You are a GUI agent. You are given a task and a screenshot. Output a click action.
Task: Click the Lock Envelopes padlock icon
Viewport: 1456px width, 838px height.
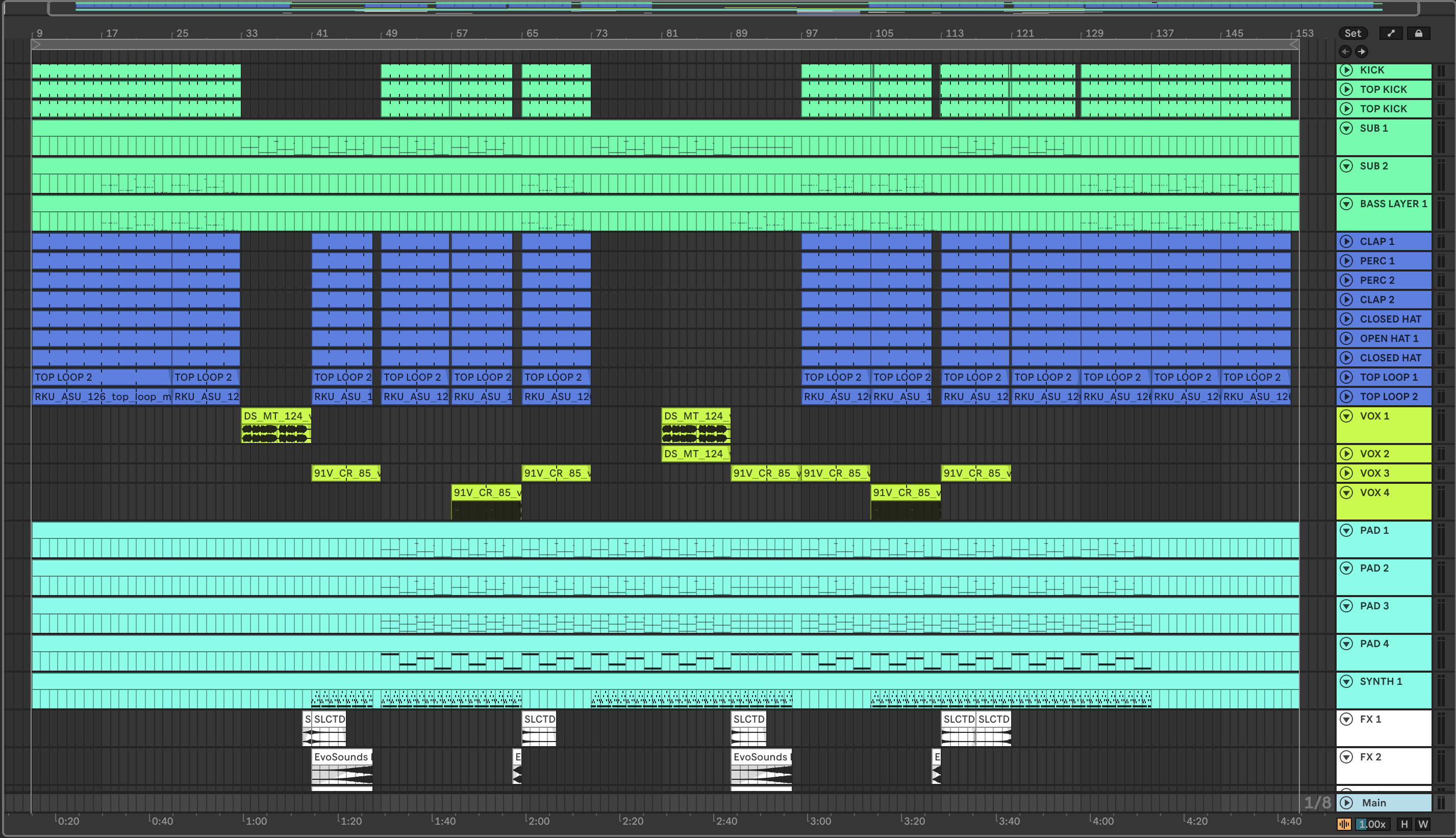click(1418, 33)
